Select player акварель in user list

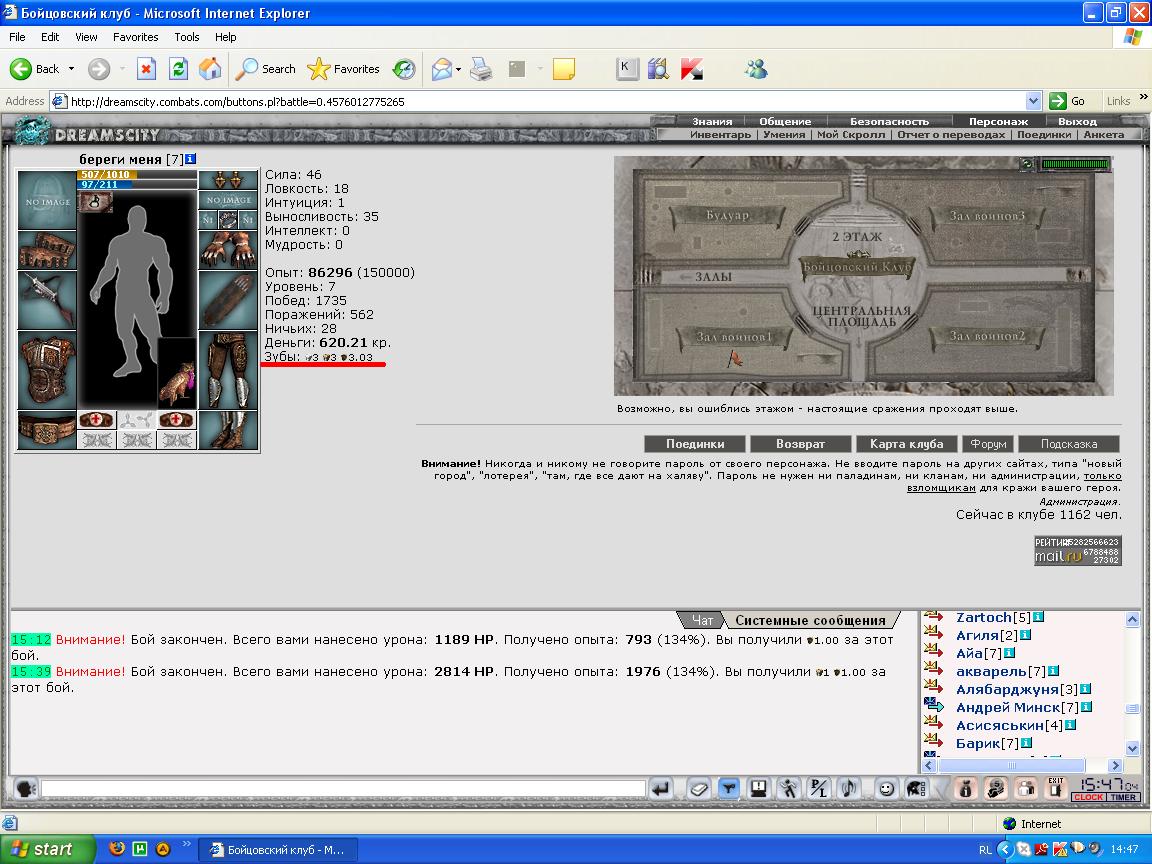tap(991, 671)
